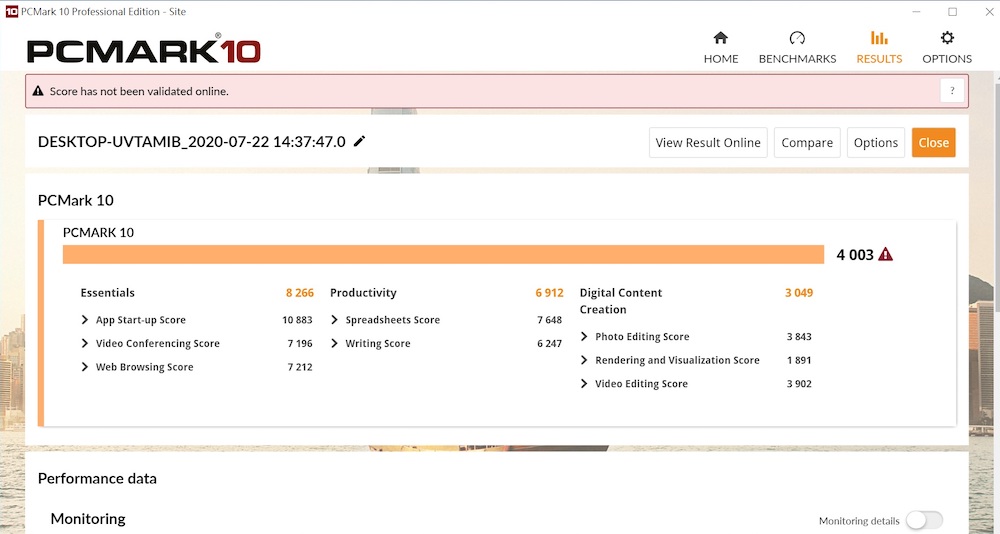The width and height of the screenshot is (1000, 534).
Task: Toggle the Monitoring details switch
Action: (925, 521)
